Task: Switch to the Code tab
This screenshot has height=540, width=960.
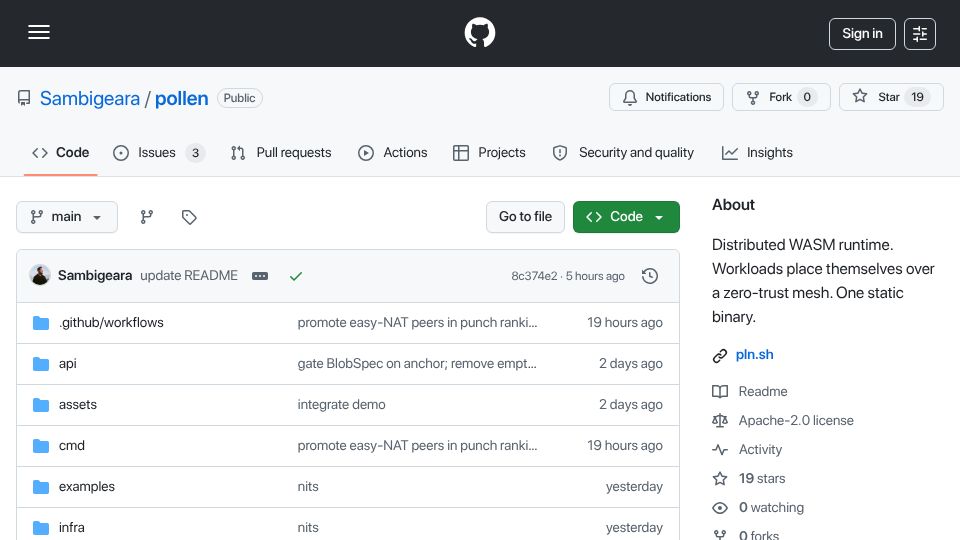Action: pos(61,152)
